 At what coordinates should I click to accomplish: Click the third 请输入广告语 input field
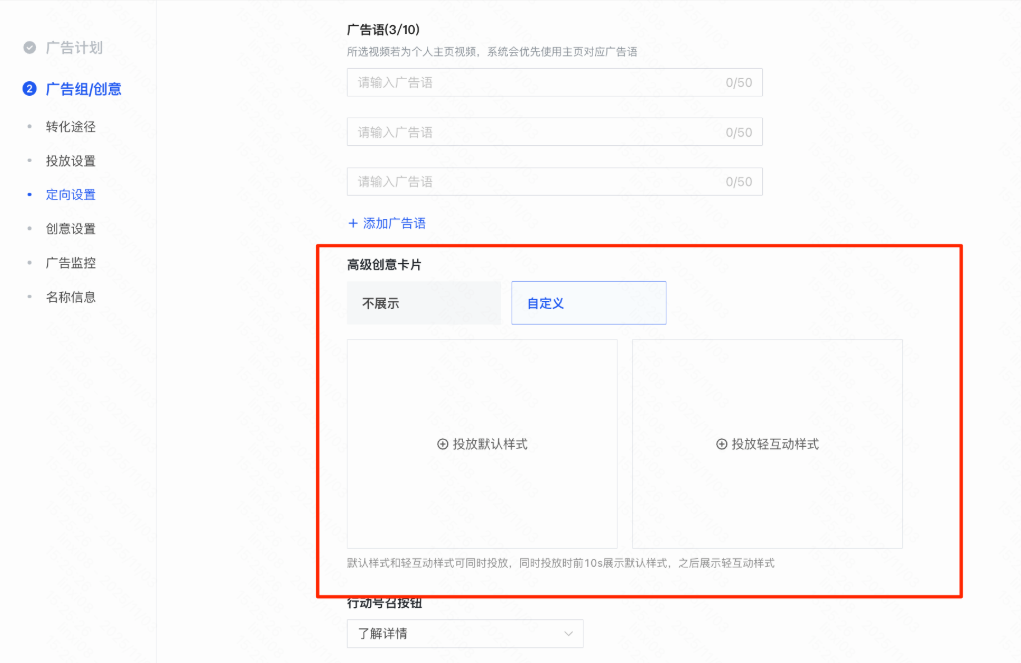[x=554, y=181]
